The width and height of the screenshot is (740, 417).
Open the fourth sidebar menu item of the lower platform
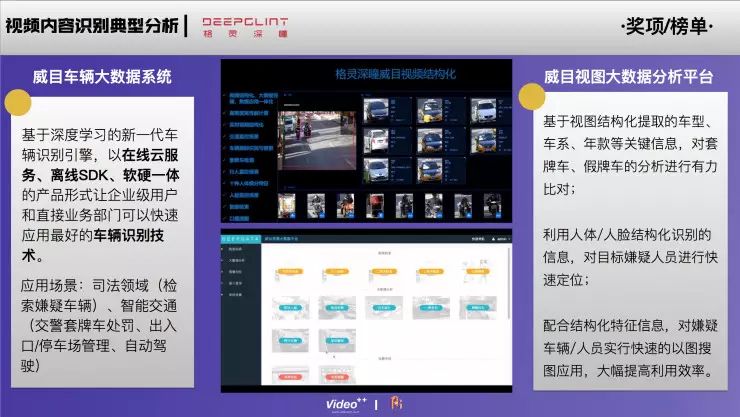click(x=235, y=283)
